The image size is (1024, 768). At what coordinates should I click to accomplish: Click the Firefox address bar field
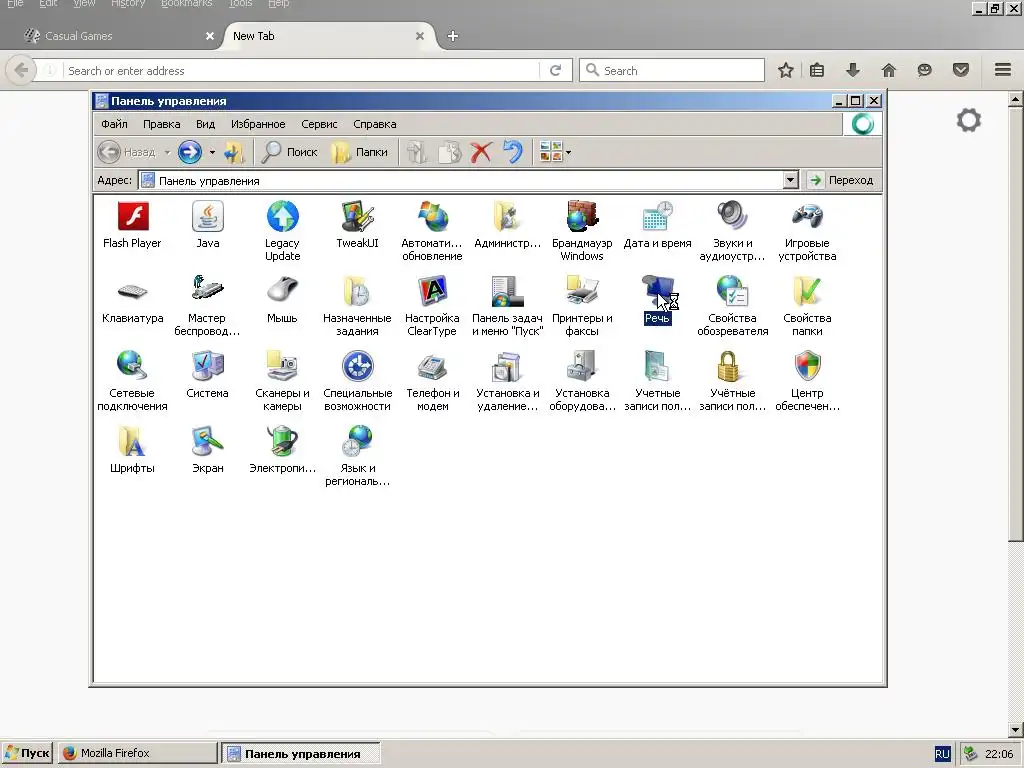click(x=302, y=71)
